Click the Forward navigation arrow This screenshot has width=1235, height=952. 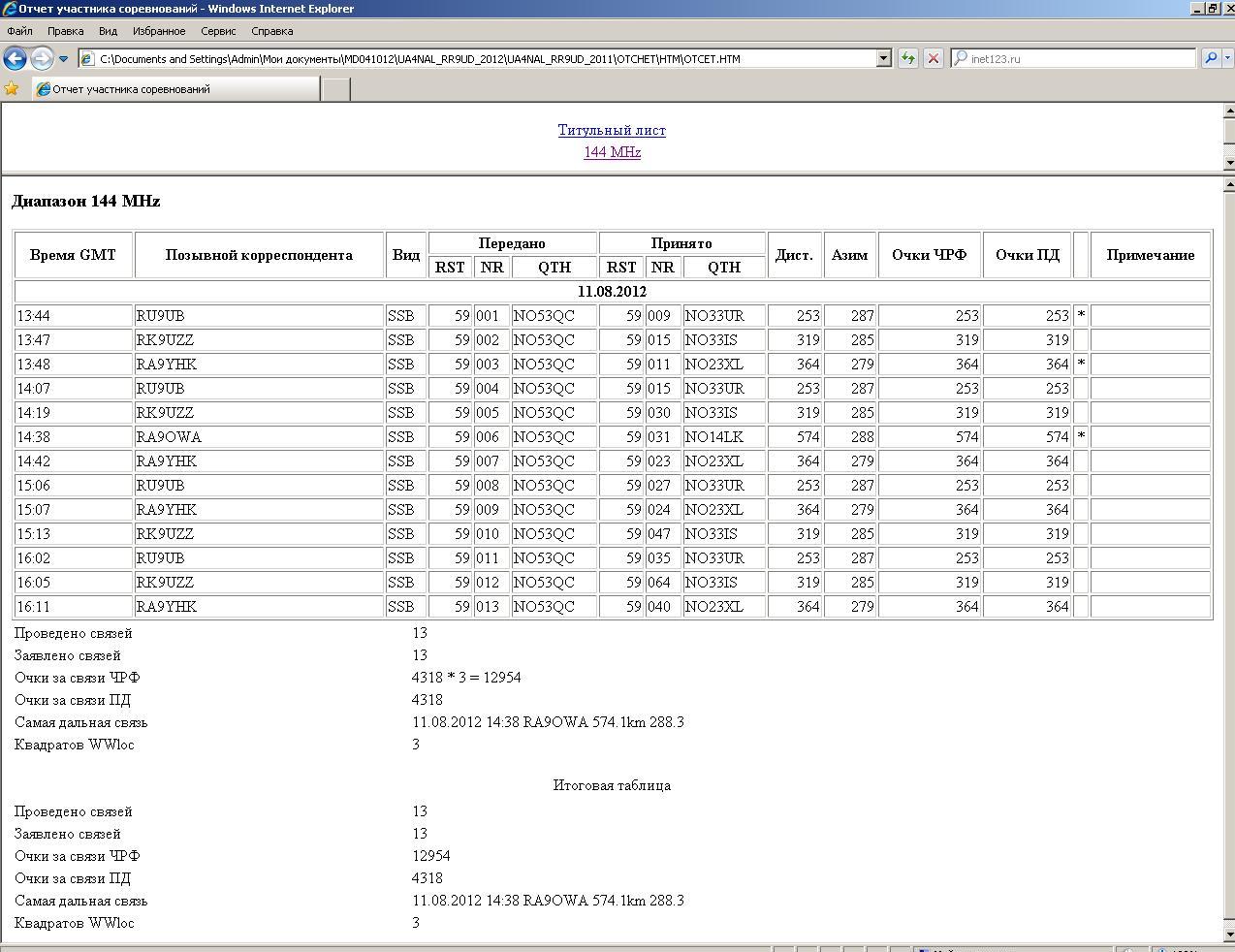tap(41, 58)
